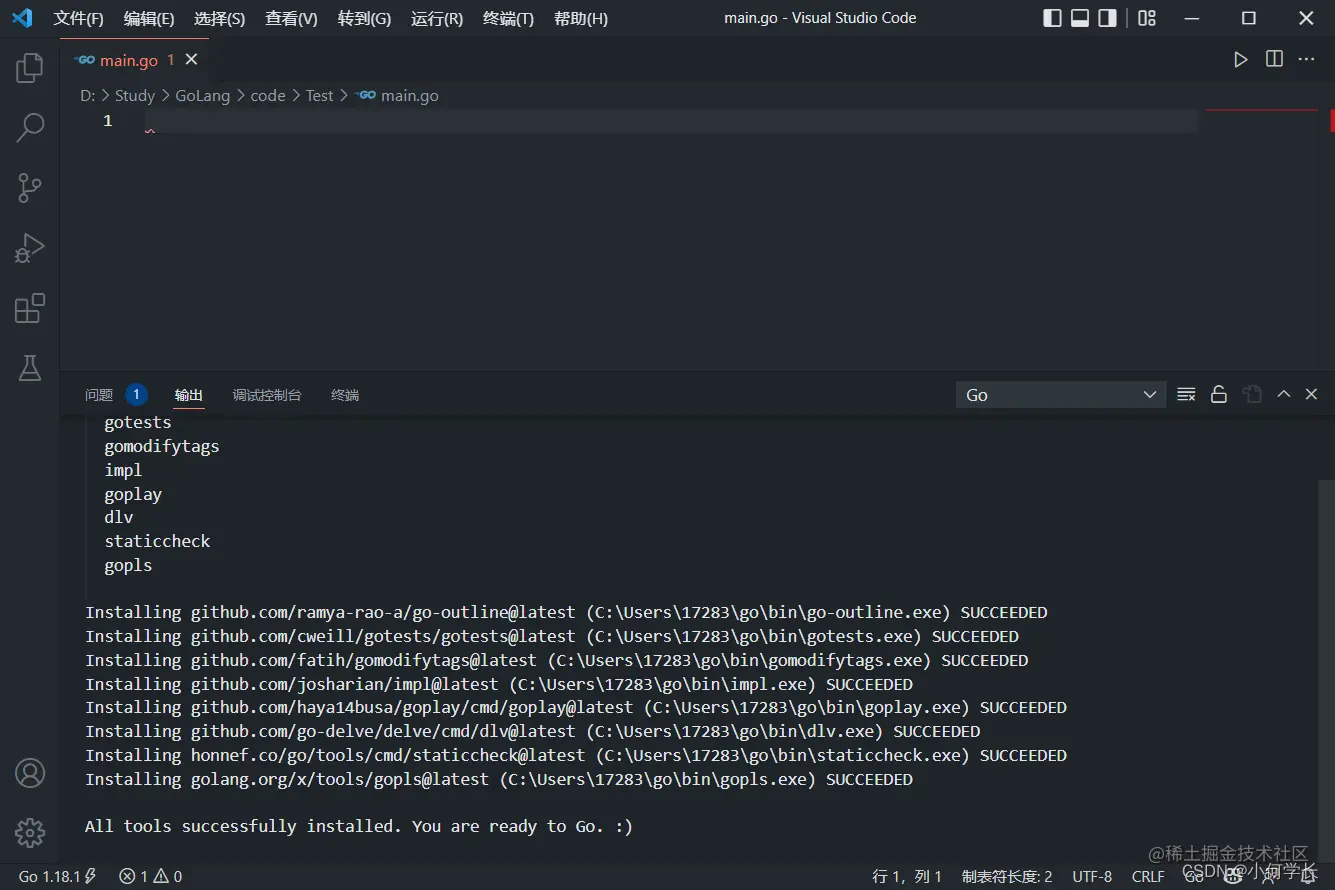Image resolution: width=1335 pixels, height=890 pixels.
Task: Click the go-outline.exe SUCCEEDED line
Action: (566, 612)
